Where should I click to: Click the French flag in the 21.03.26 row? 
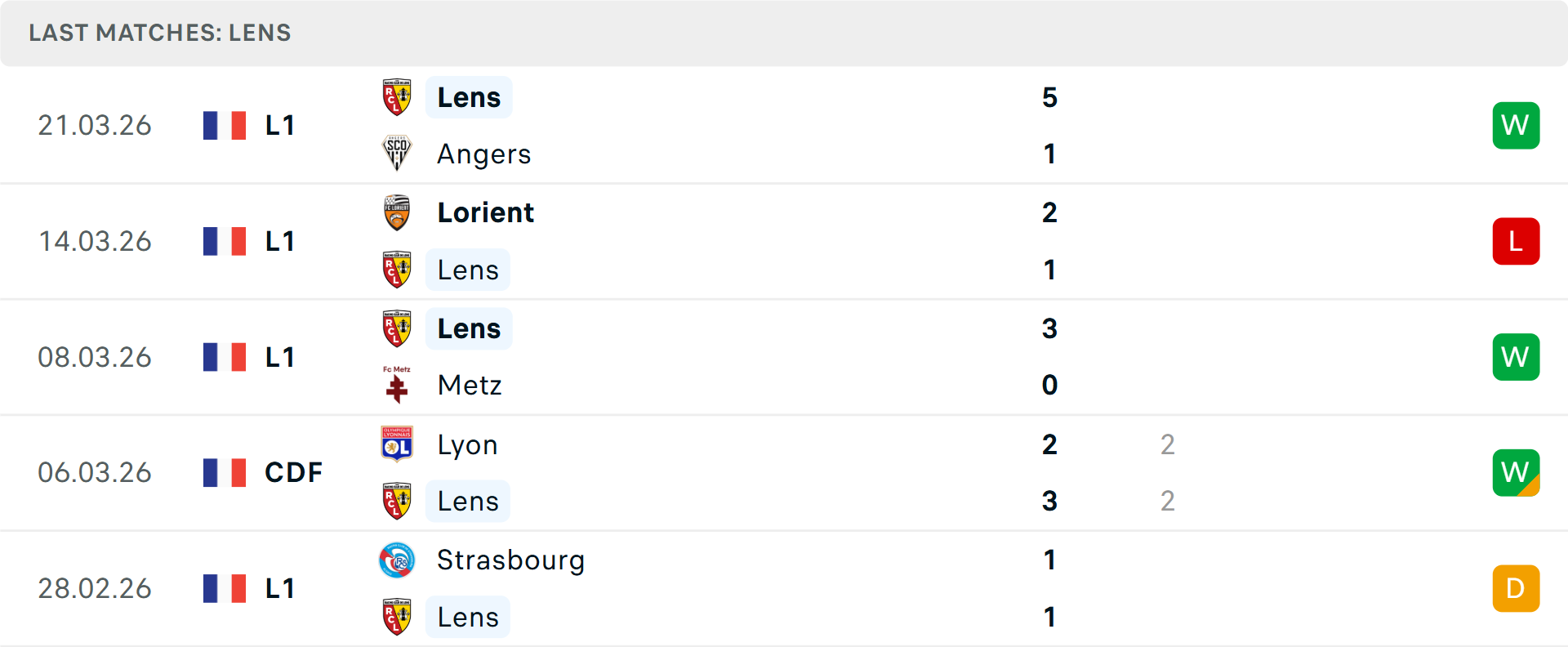pyautogui.click(x=225, y=126)
